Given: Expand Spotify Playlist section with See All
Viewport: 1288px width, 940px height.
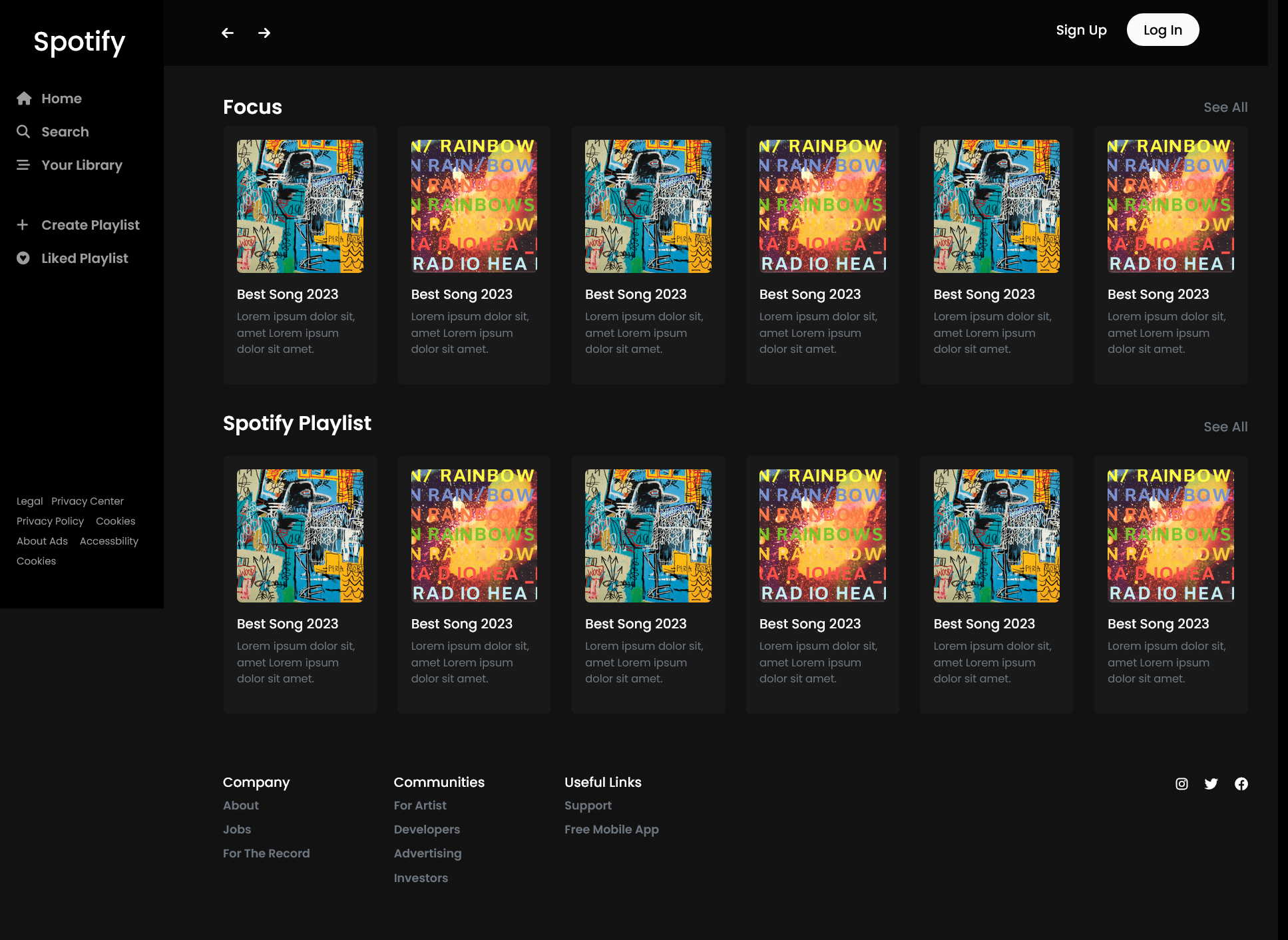Looking at the screenshot, I should (1225, 427).
